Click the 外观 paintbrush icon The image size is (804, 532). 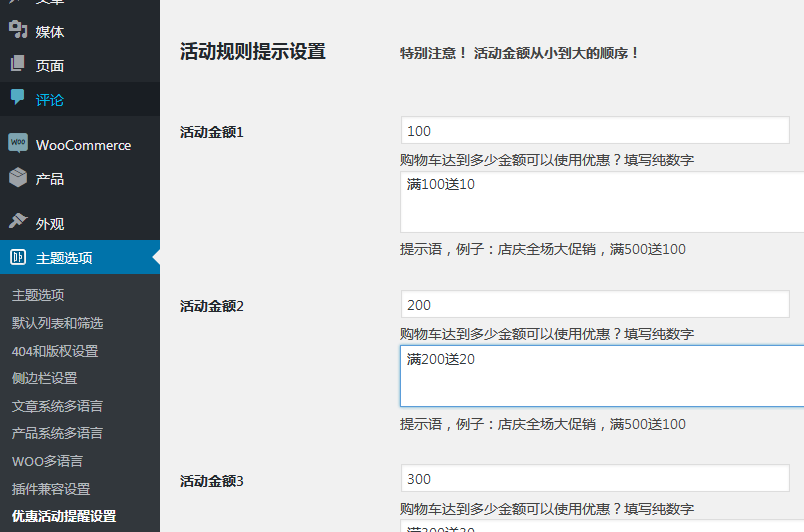pos(18,222)
